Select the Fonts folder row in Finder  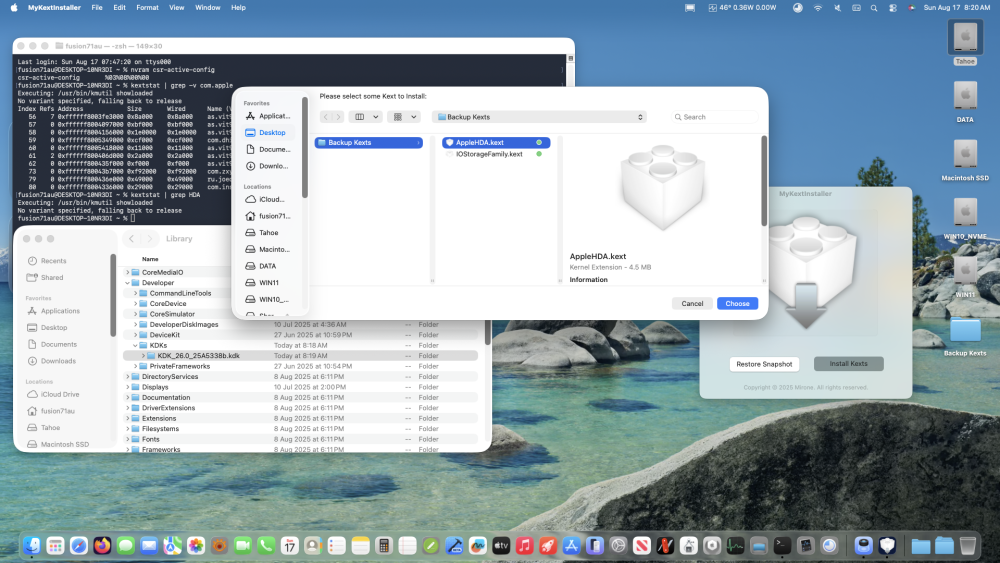click(300, 439)
